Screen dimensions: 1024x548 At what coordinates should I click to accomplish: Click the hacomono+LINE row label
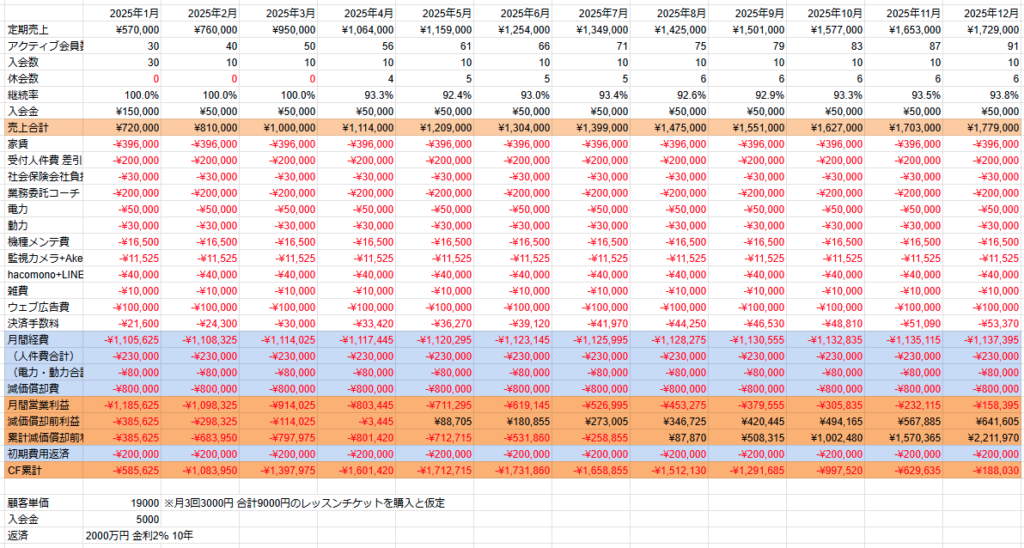[42, 274]
